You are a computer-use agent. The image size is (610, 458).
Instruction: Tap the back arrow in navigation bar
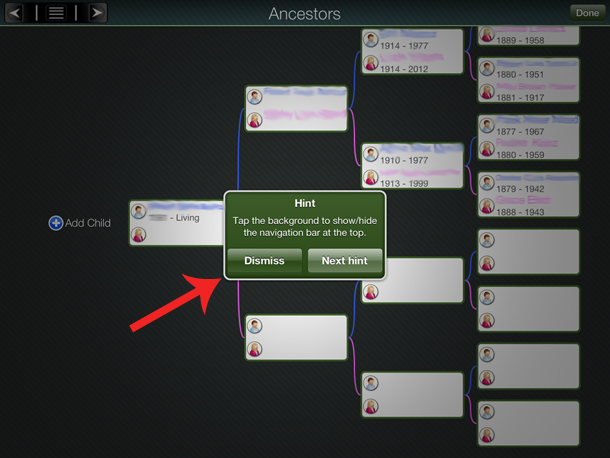click(x=15, y=13)
